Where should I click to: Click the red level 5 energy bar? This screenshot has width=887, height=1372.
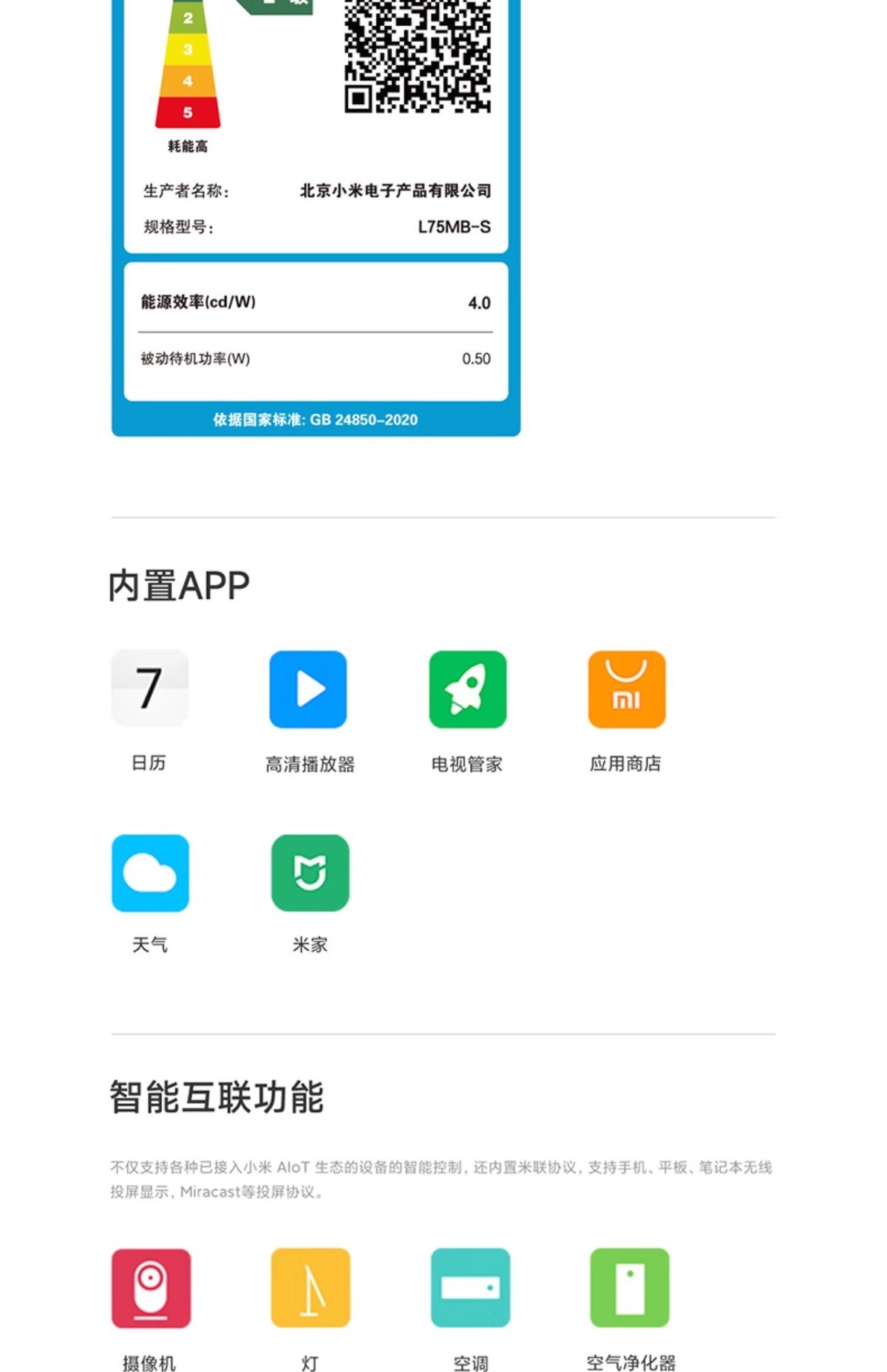(x=188, y=112)
